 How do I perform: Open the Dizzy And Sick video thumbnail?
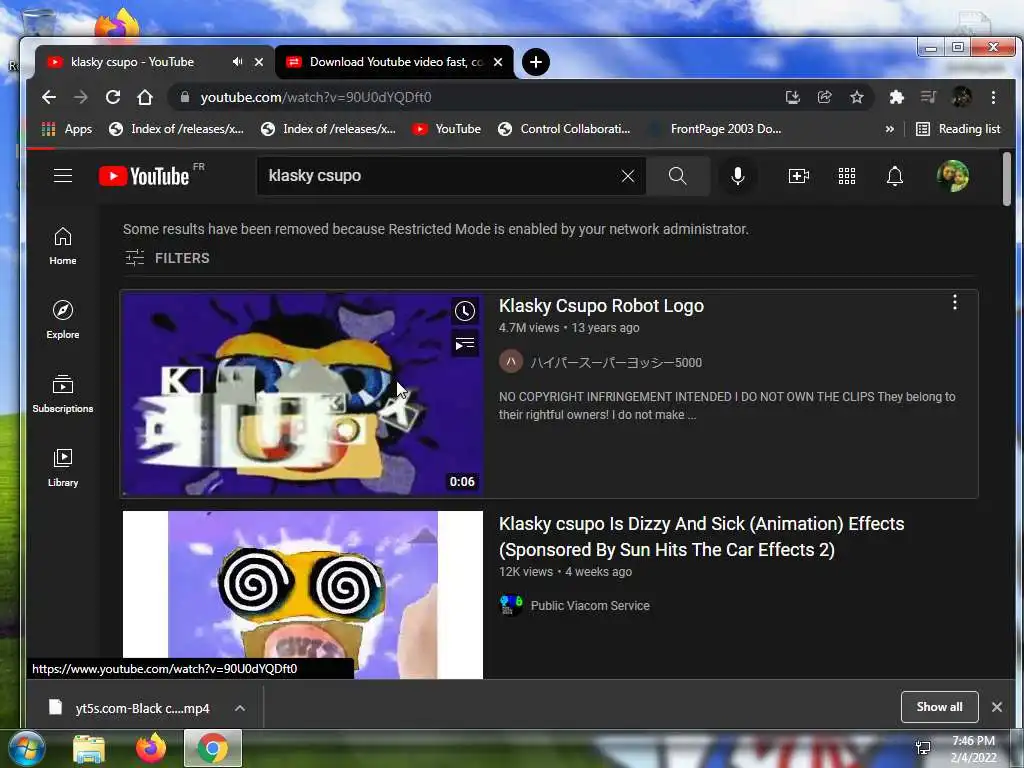[302, 594]
